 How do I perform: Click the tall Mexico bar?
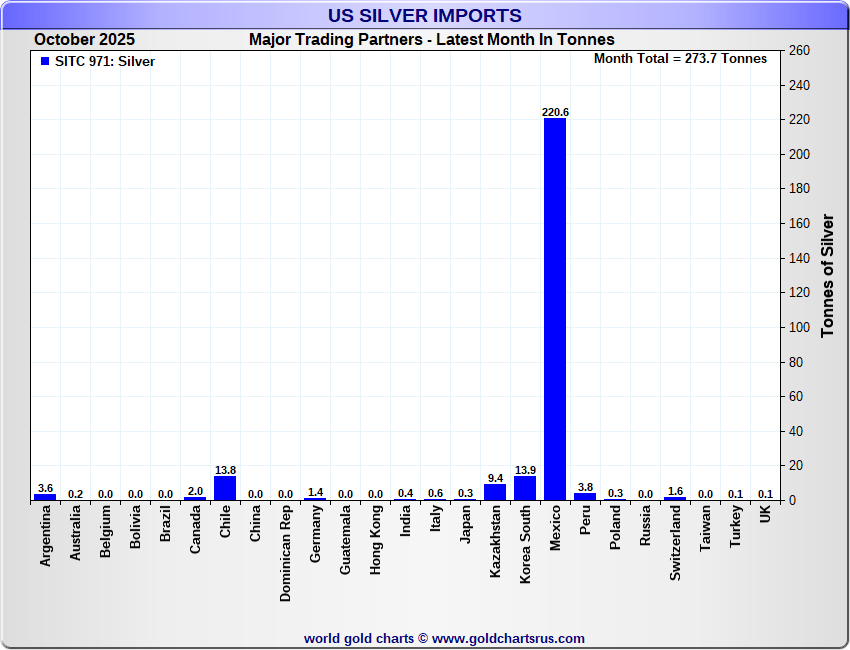(x=555, y=310)
